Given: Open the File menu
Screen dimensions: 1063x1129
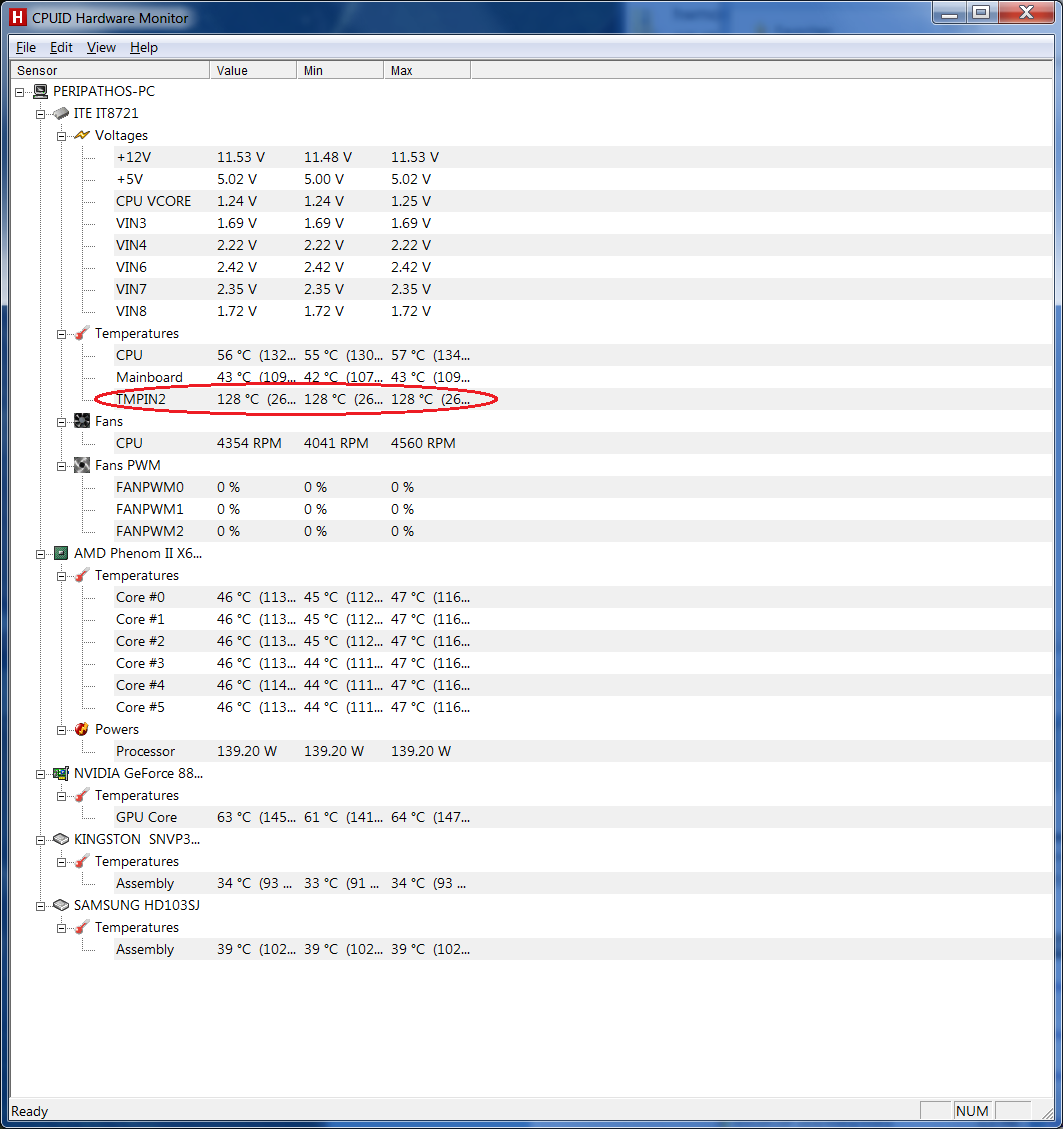Looking at the screenshot, I should [x=26, y=48].
